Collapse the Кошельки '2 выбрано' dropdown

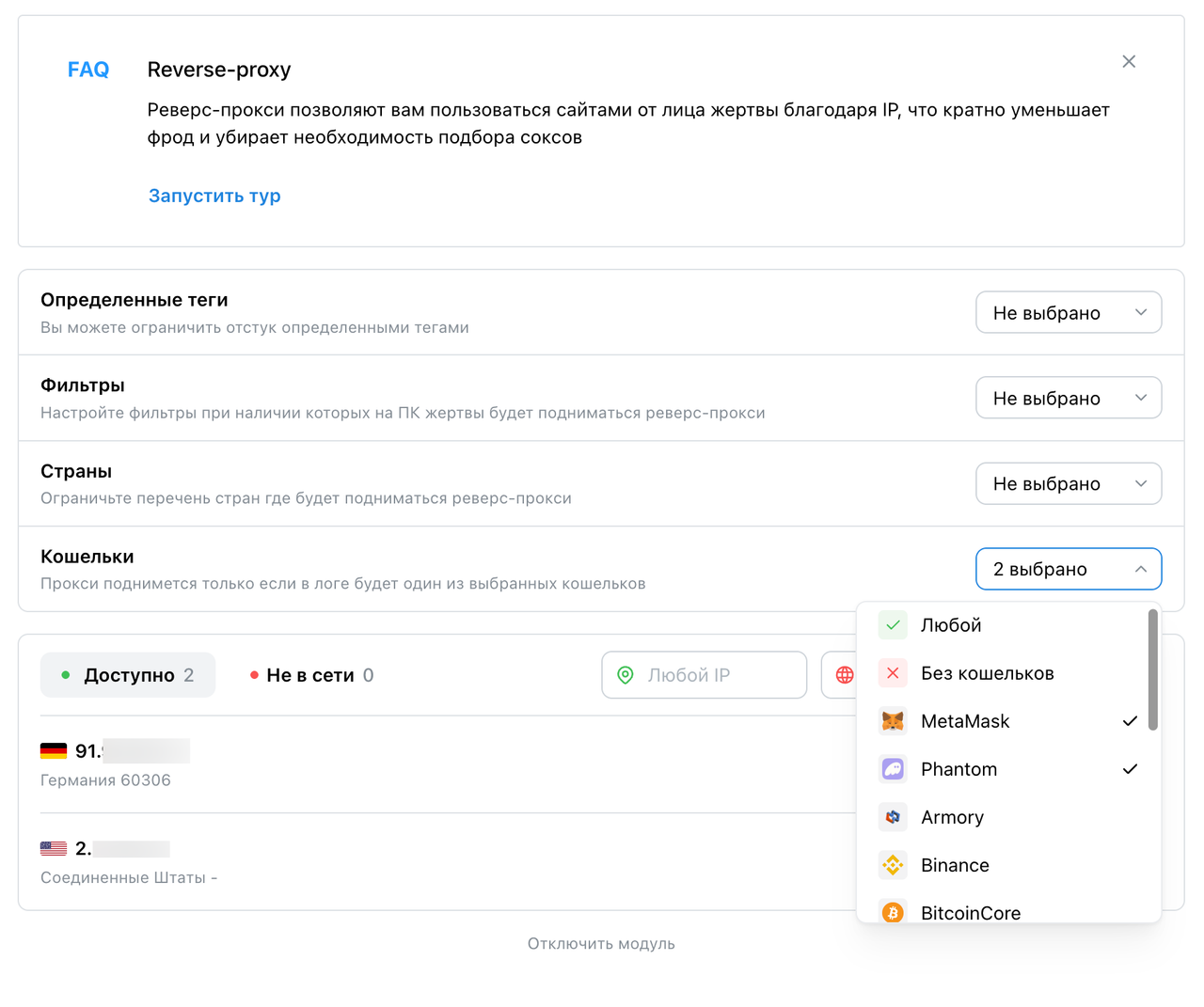click(1069, 569)
